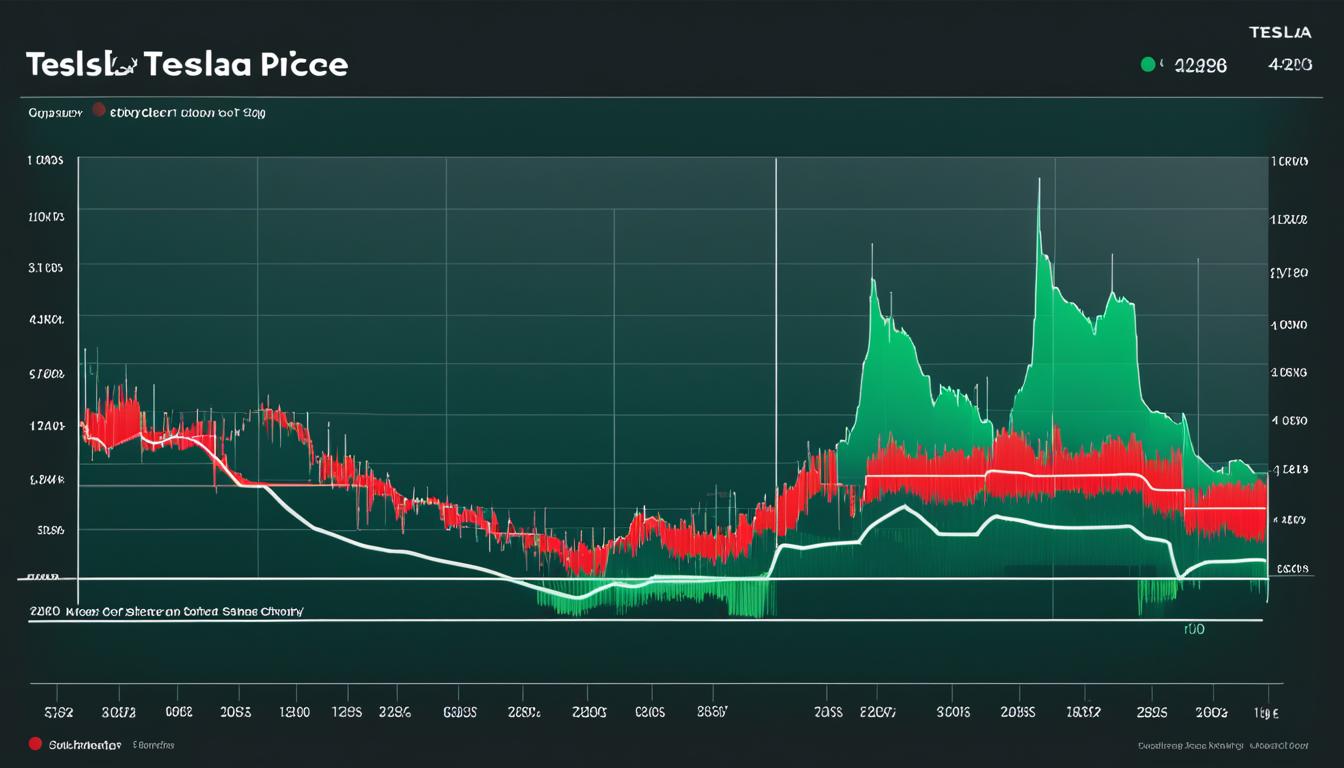Select the TESLA label in the top-right corner
1344x768 pixels.
point(1280,32)
